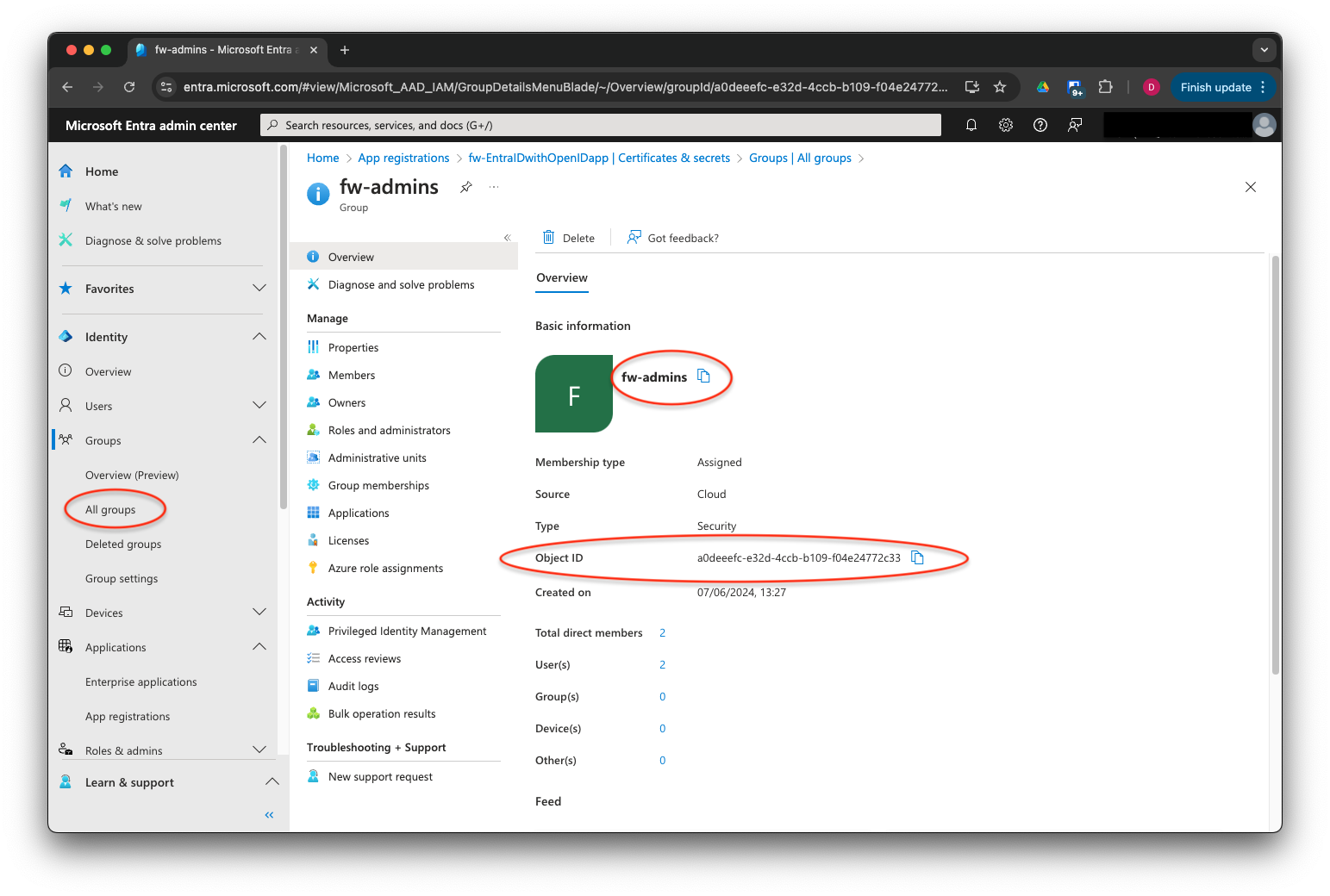The image size is (1330, 896).
Task: Bookmark this page with the star icon
Action: click(x=1000, y=87)
